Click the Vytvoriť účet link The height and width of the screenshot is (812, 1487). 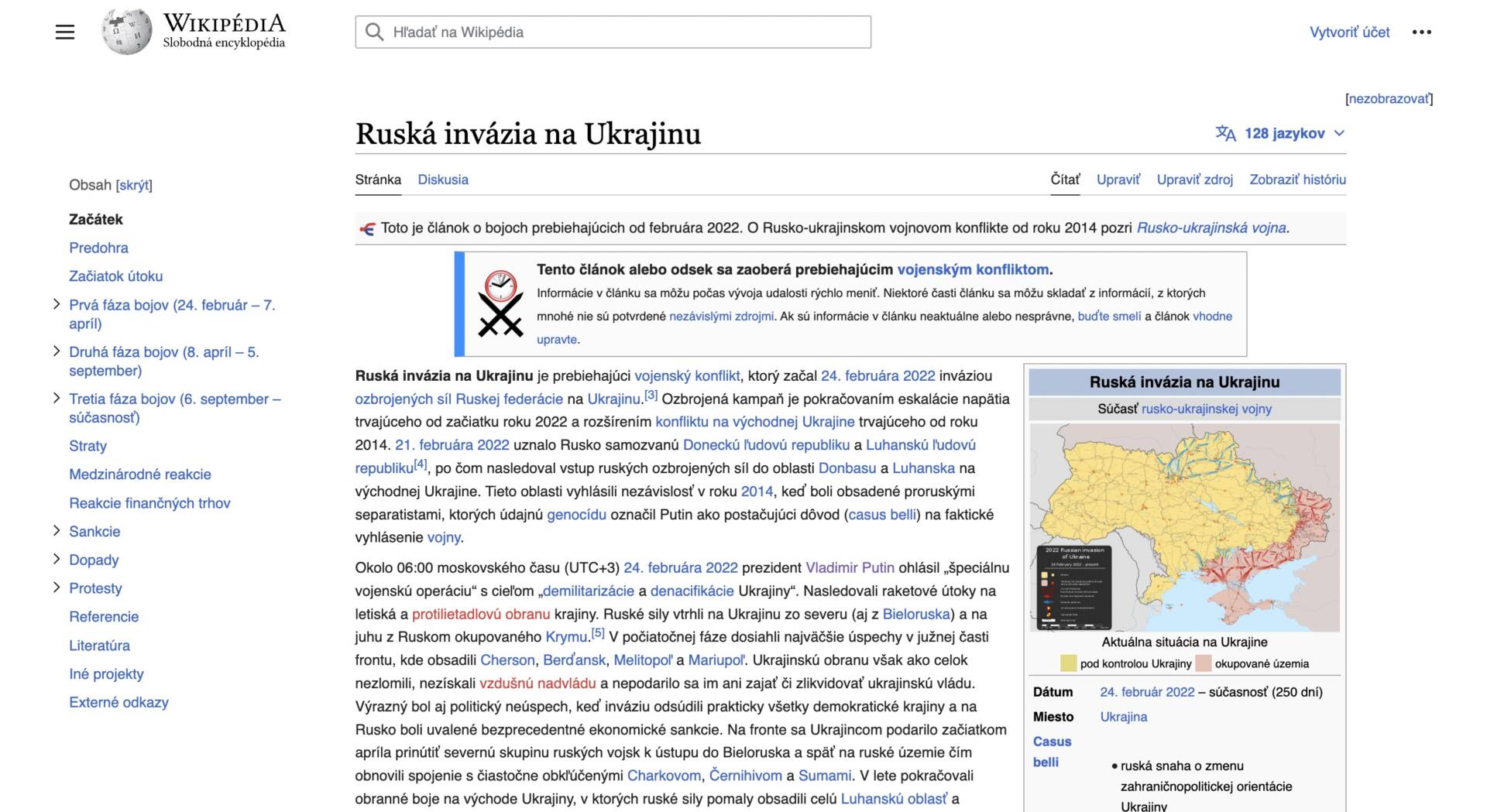click(1349, 33)
